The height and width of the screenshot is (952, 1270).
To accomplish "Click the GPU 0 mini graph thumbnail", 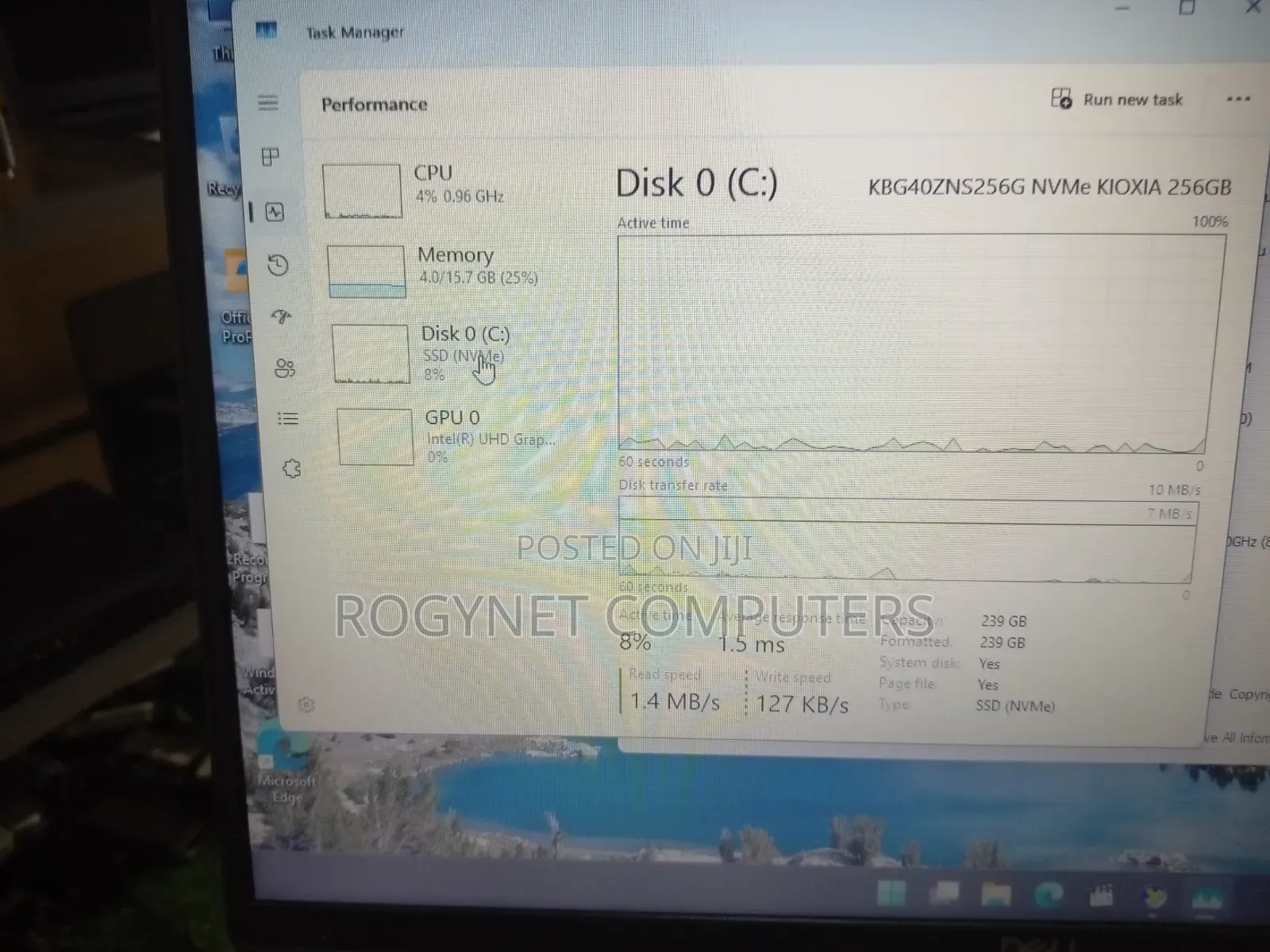I will coord(375,436).
